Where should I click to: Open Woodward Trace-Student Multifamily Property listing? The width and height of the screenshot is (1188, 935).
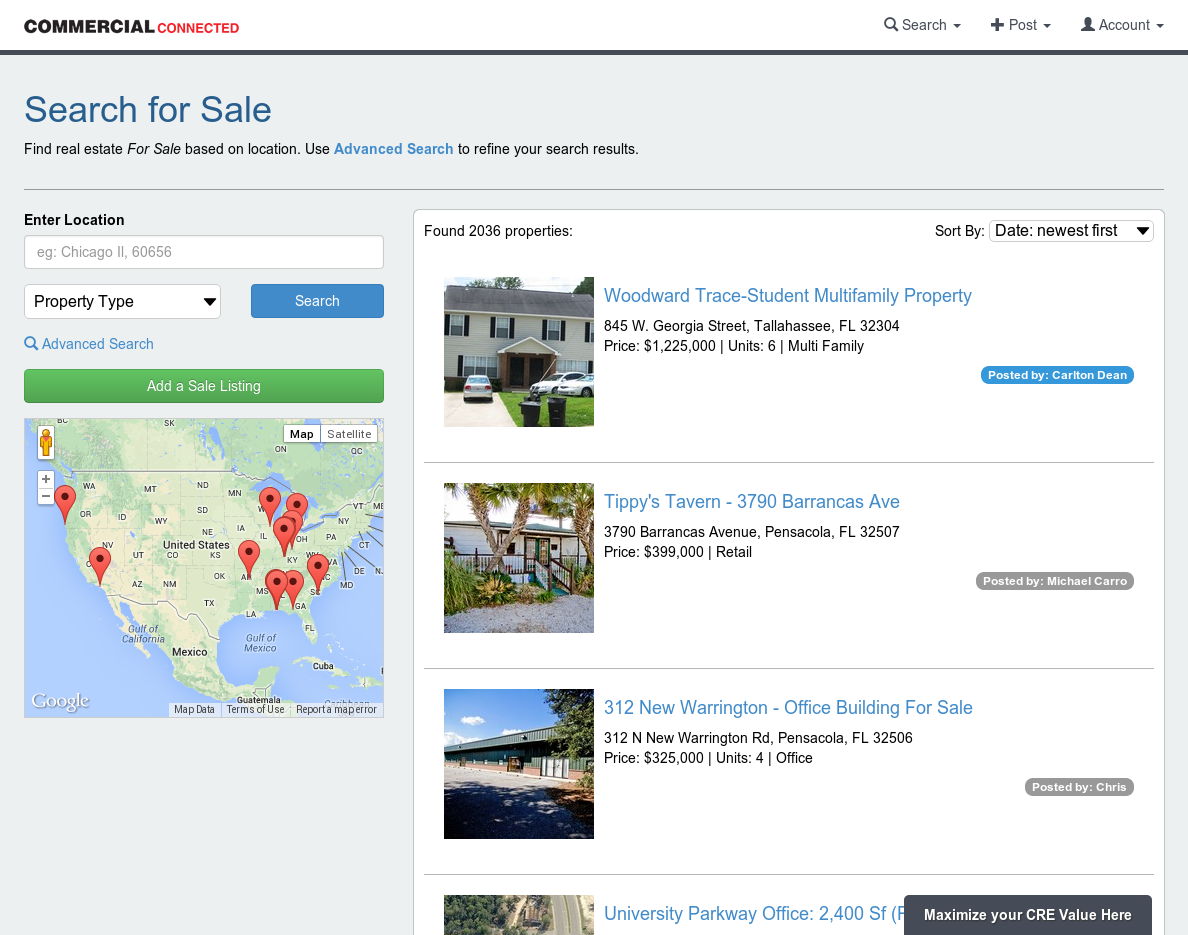tap(787, 296)
